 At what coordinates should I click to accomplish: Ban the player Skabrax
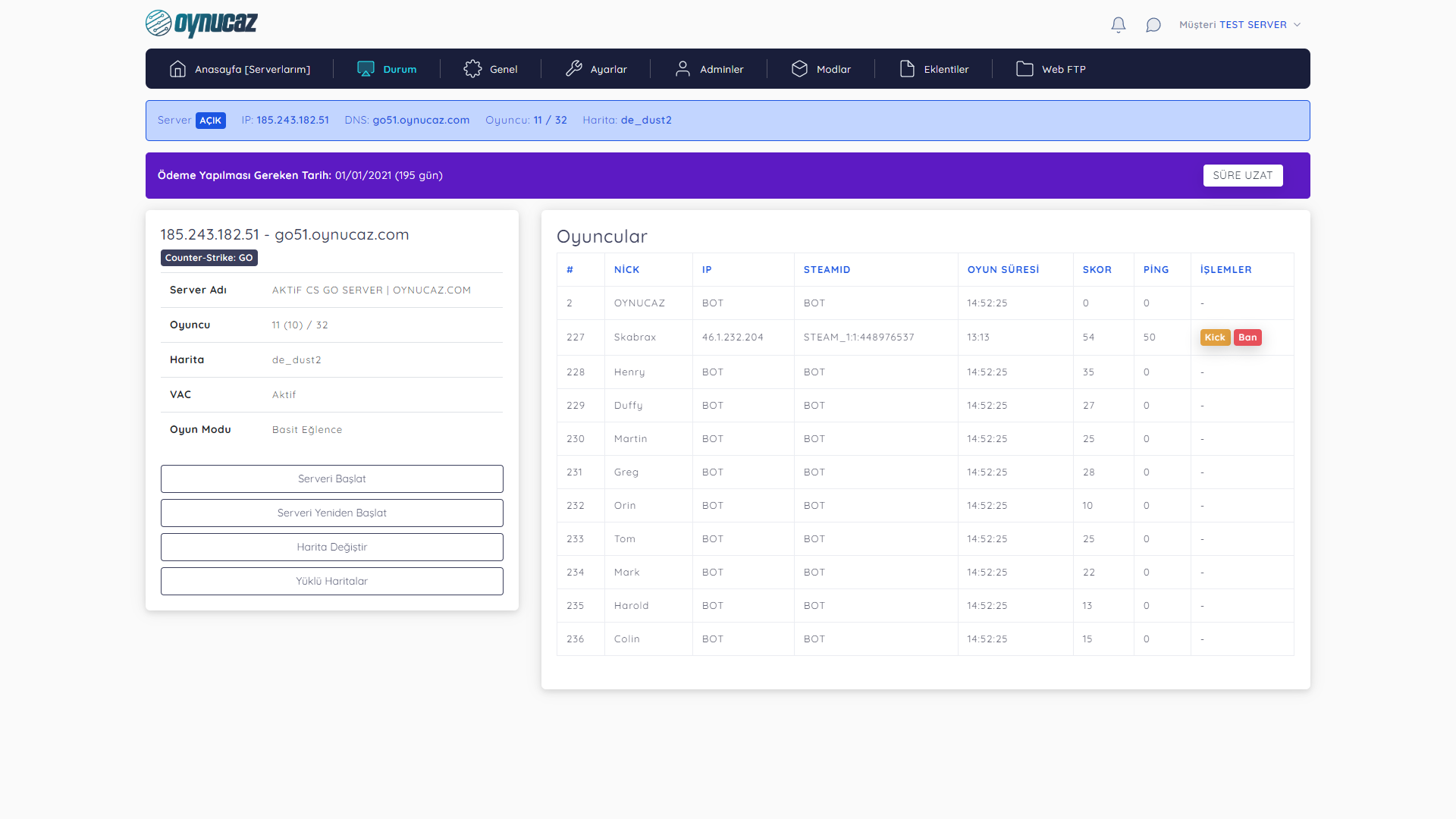click(1247, 337)
